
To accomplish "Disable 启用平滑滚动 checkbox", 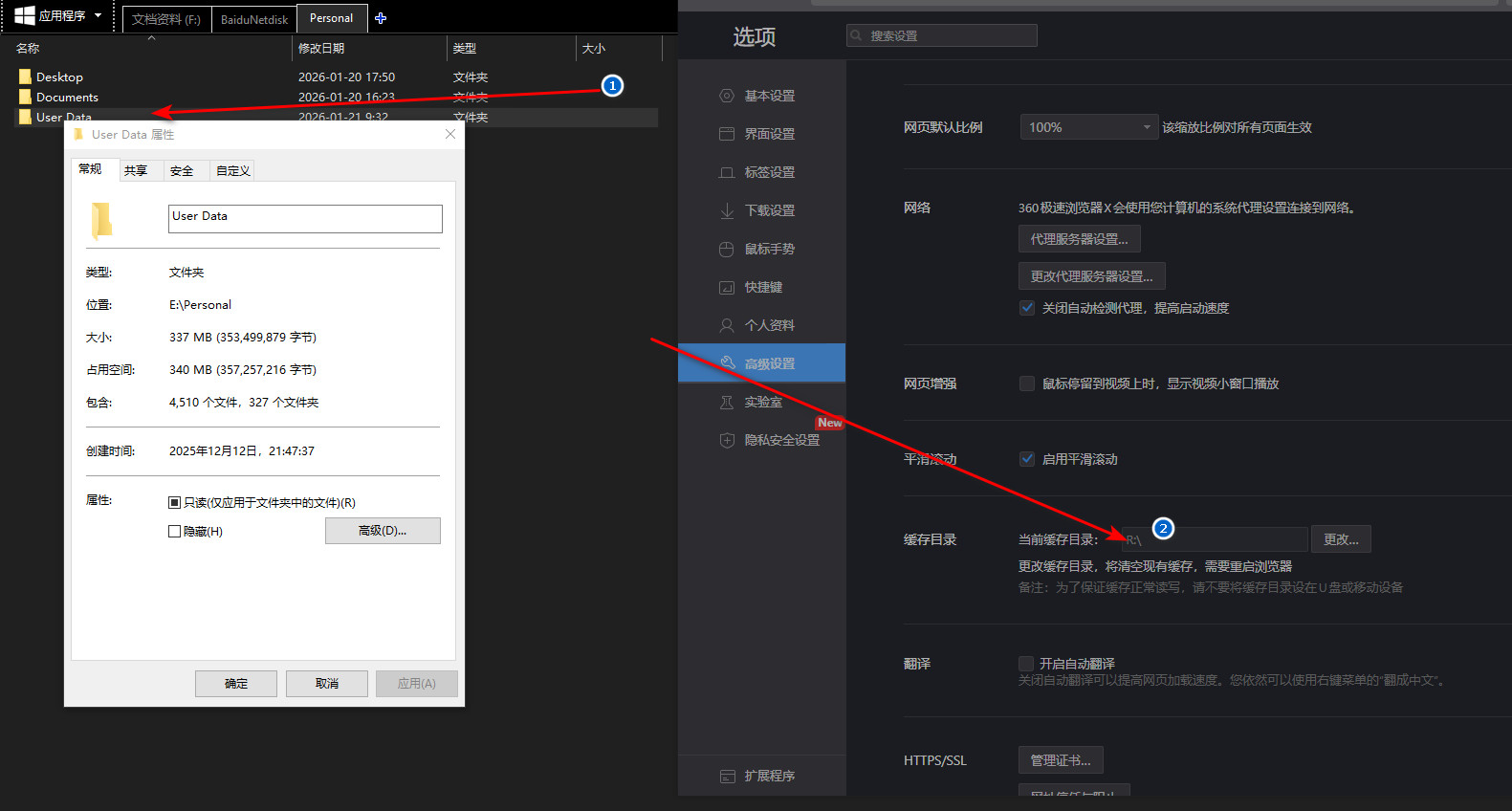I will [1027, 459].
